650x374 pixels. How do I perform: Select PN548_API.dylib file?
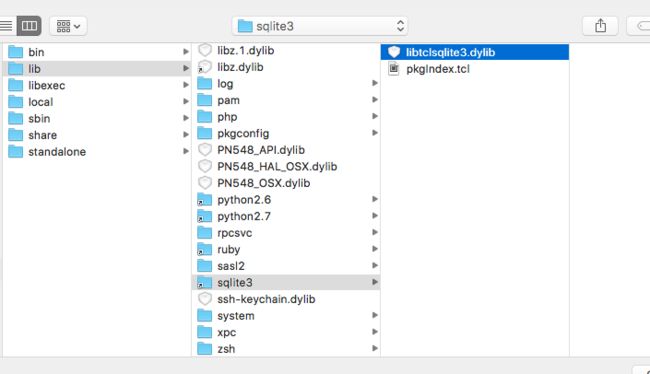pos(286,150)
